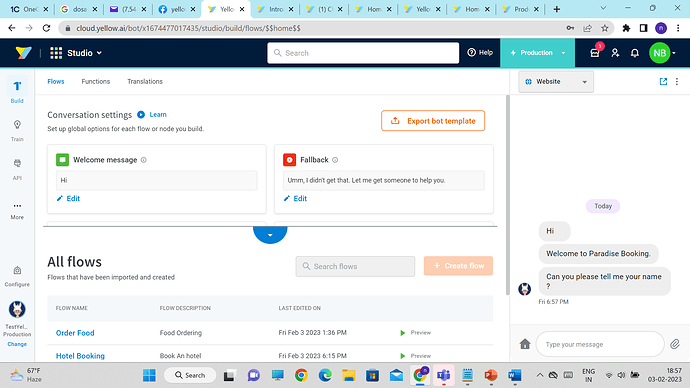Image resolution: width=690 pixels, height=388 pixels.
Task: Expand the Studio dropdown chevron
Action: coord(99,53)
